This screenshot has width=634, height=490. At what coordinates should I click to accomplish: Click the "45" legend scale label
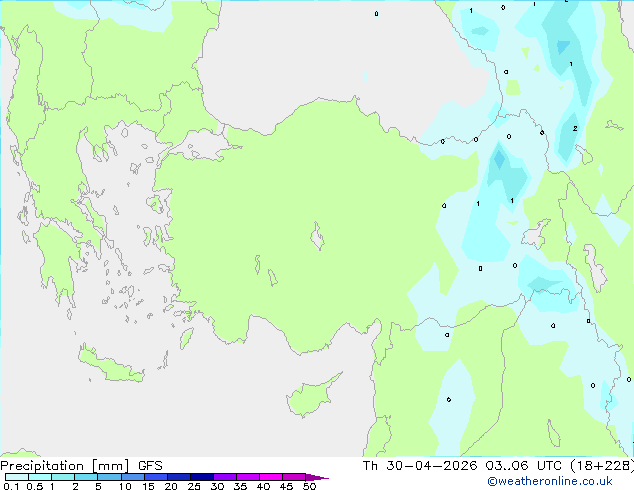286,486
